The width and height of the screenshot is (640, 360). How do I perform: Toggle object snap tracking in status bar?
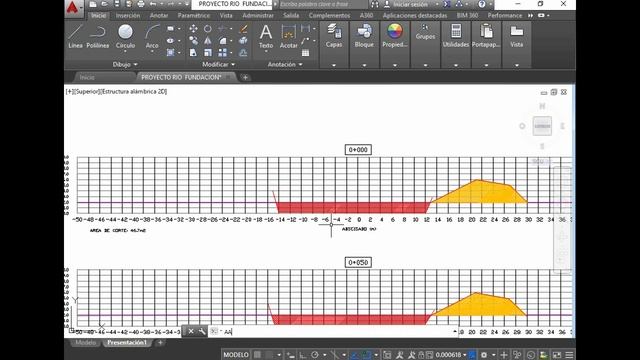pyautogui.click(x=354, y=355)
